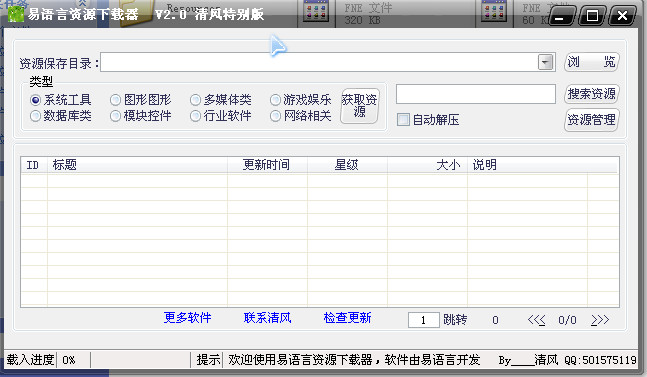Expand the 资源保存目录 dropdown arrow
This screenshot has height=377, width=647.
pyautogui.click(x=545, y=62)
